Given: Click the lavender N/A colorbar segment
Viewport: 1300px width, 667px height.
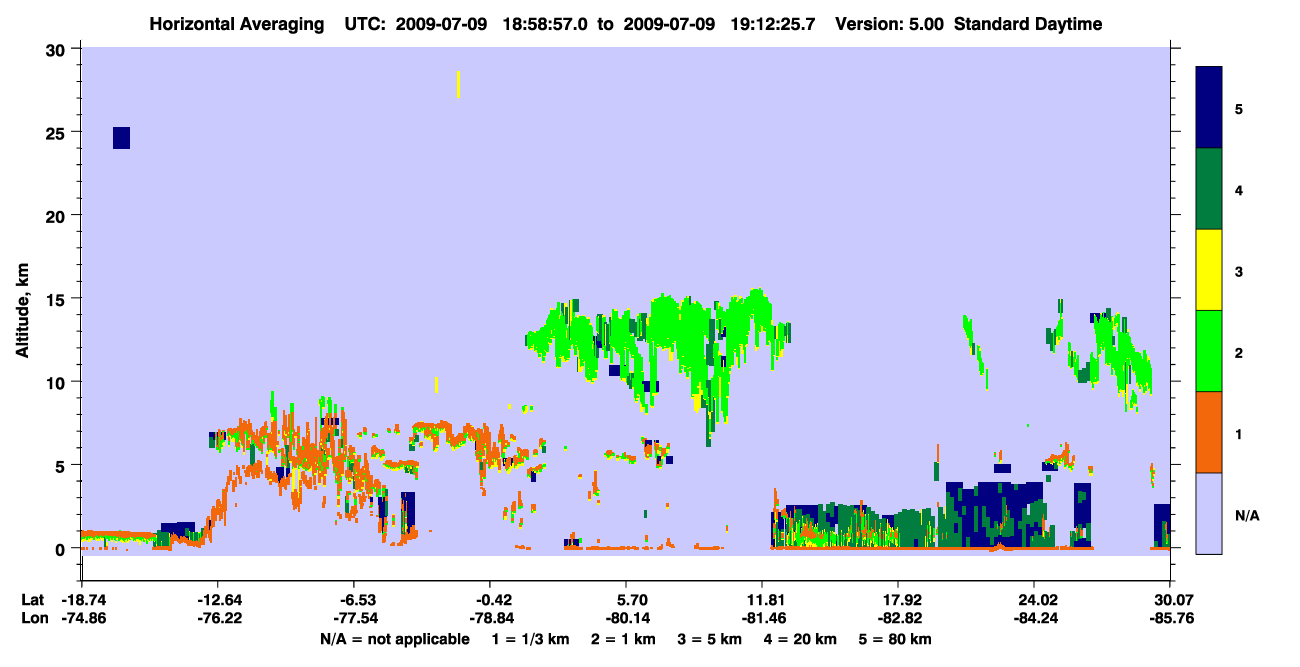Looking at the screenshot, I should pos(1209,513).
